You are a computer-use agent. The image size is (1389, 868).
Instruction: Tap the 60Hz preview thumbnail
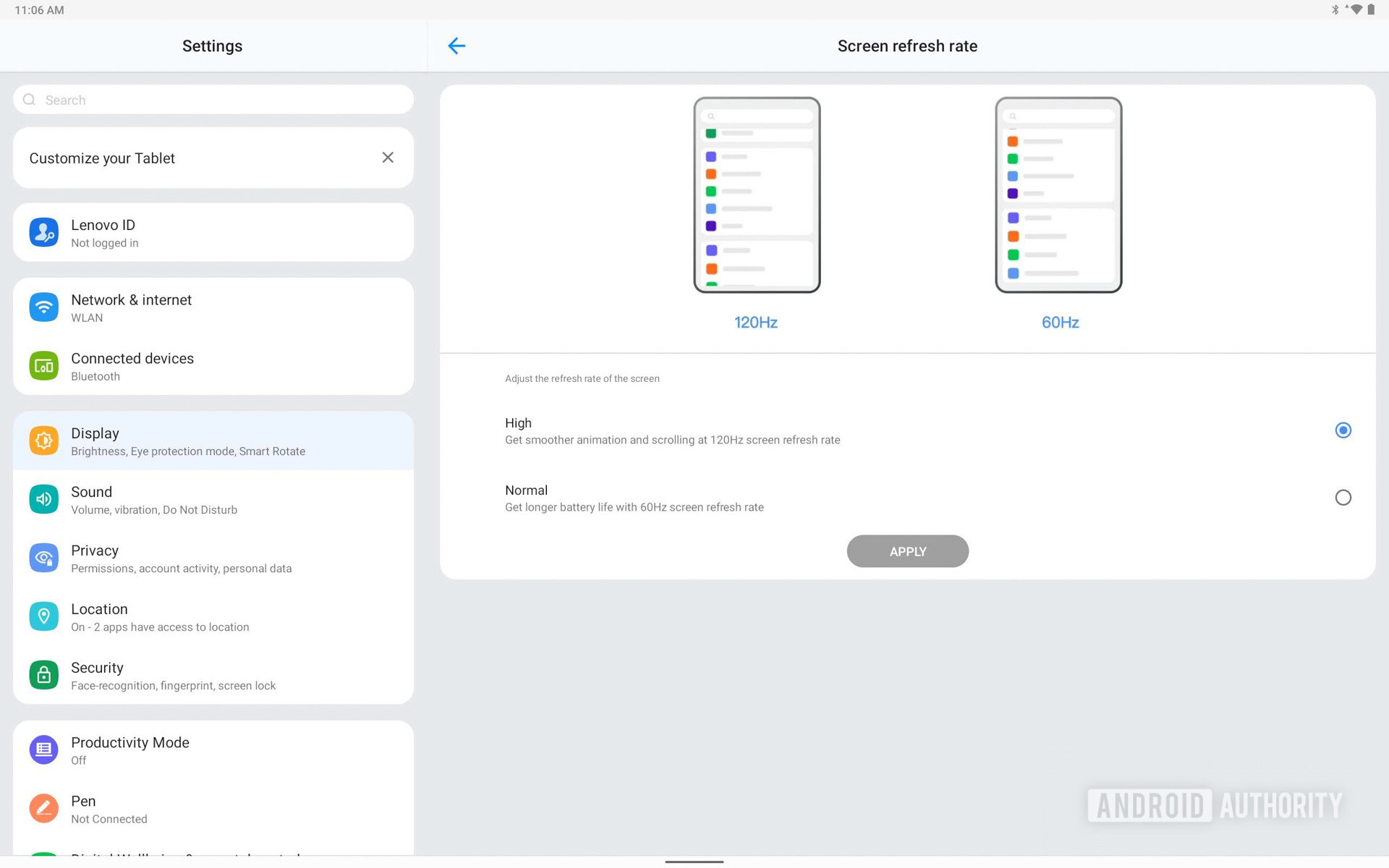(x=1058, y=195)
